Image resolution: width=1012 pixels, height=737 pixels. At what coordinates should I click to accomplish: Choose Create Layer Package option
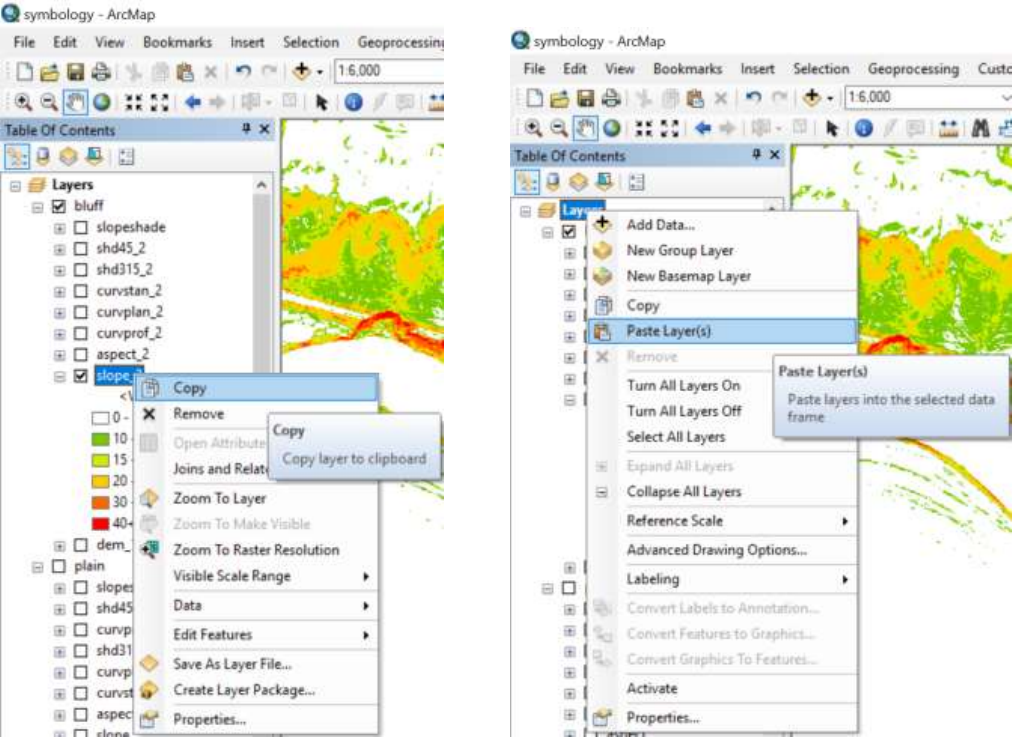point(256,690)
